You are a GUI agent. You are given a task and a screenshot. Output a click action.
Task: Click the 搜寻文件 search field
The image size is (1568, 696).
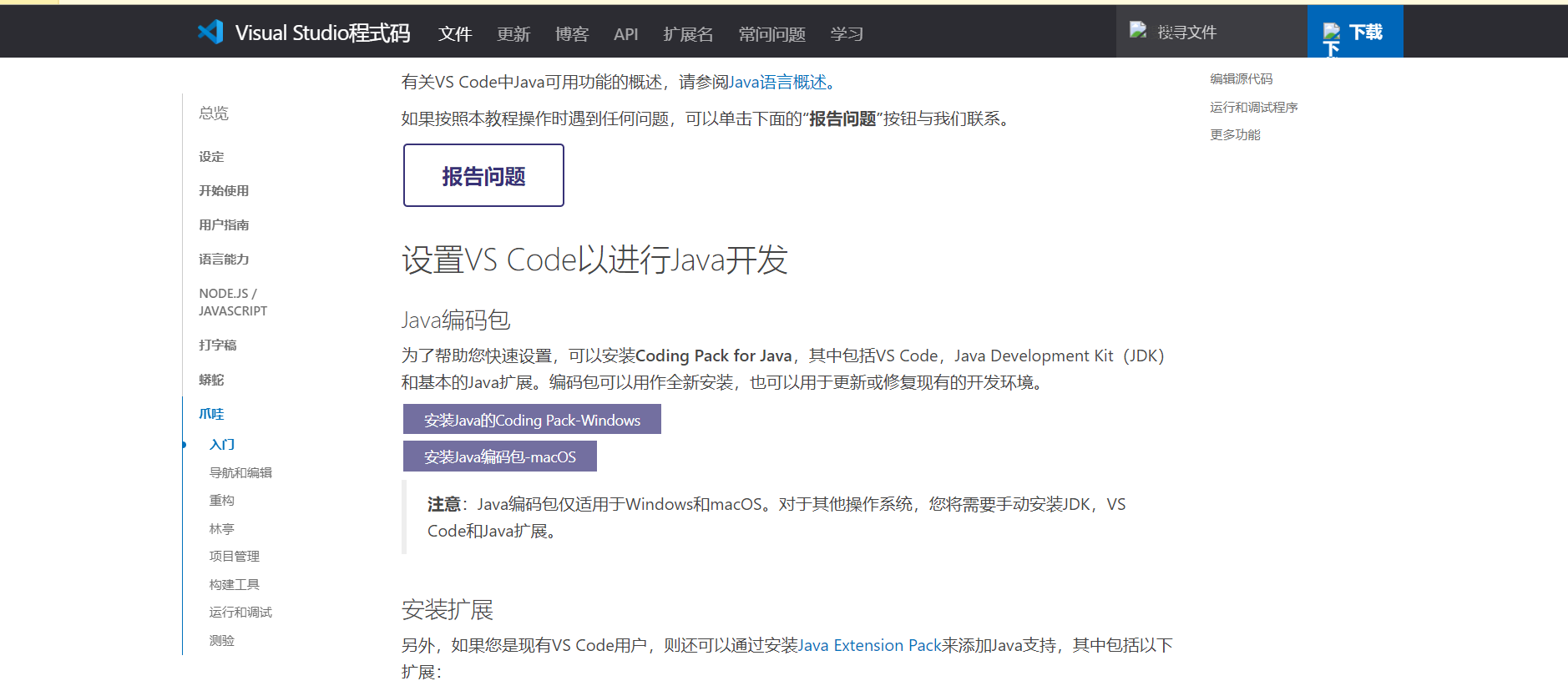(1211, 31)
